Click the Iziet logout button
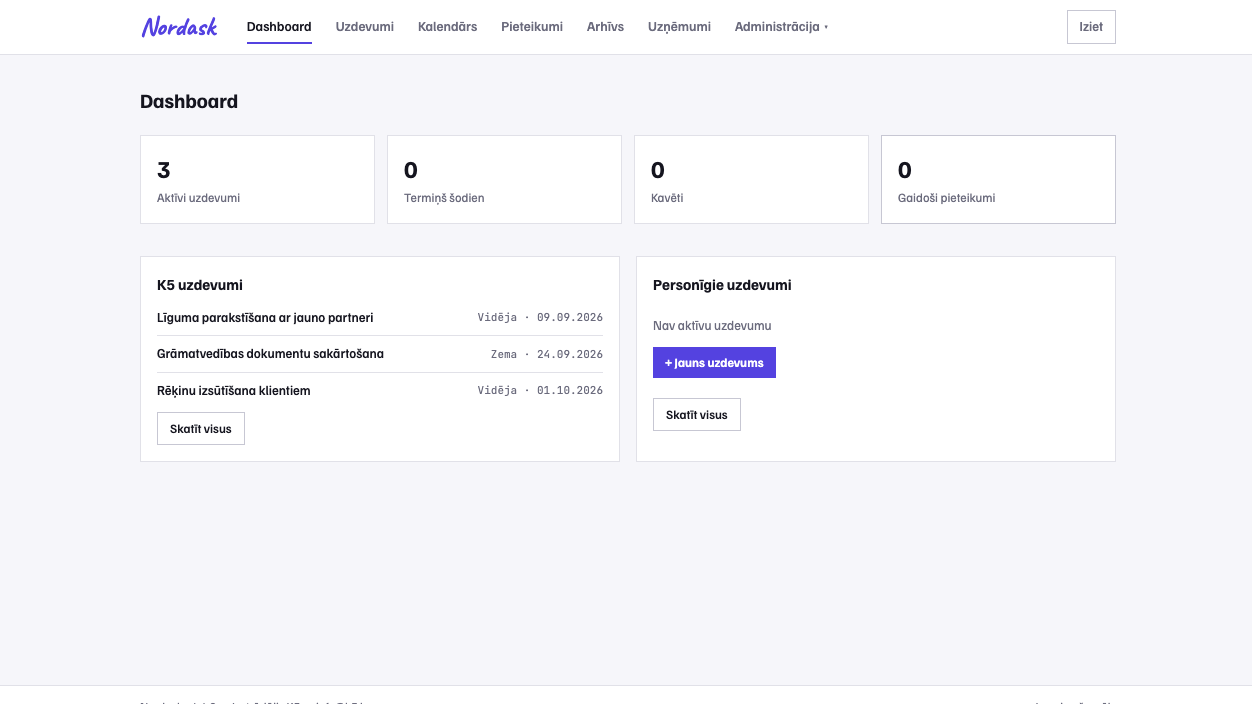 pos(1091,27)
